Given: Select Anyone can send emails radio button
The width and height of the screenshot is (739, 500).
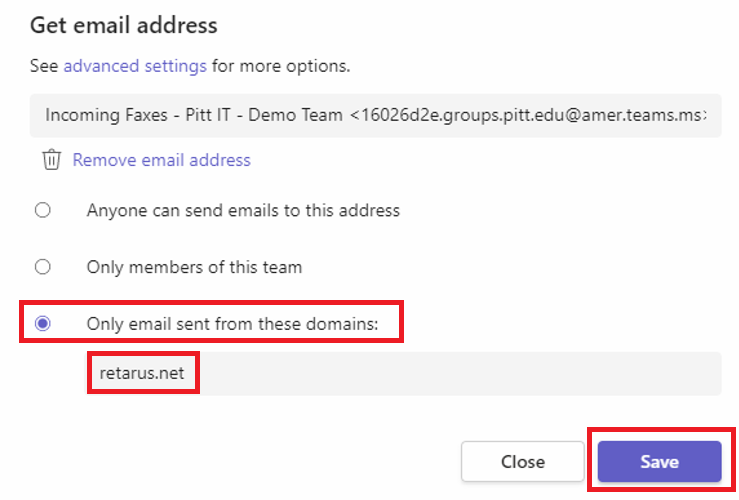Looking at the screenshot, I should tap(43, 210).
